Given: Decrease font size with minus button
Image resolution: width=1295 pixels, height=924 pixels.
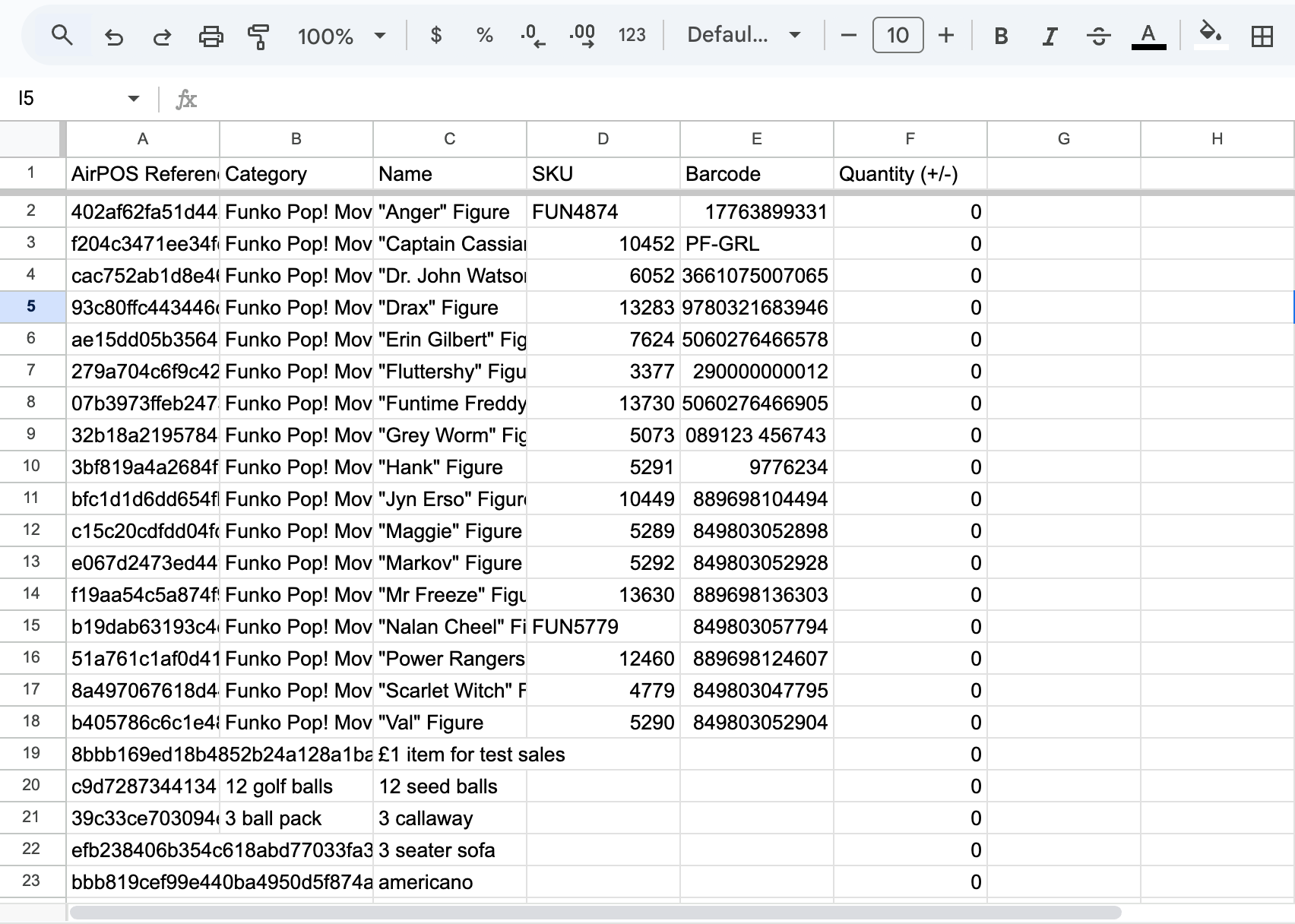Looking at the screenshot, I should (x=849, y=35).
